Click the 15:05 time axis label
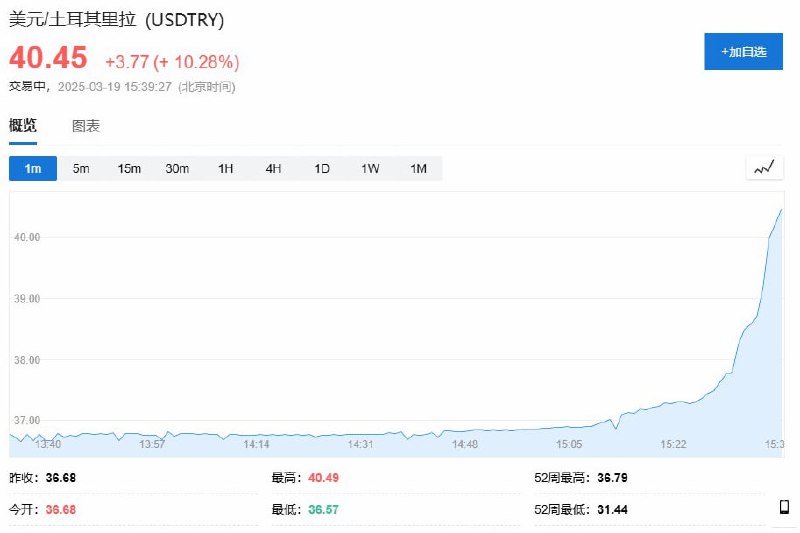The width and height of the screenshot is (800, 533). (x=569, y=444)
